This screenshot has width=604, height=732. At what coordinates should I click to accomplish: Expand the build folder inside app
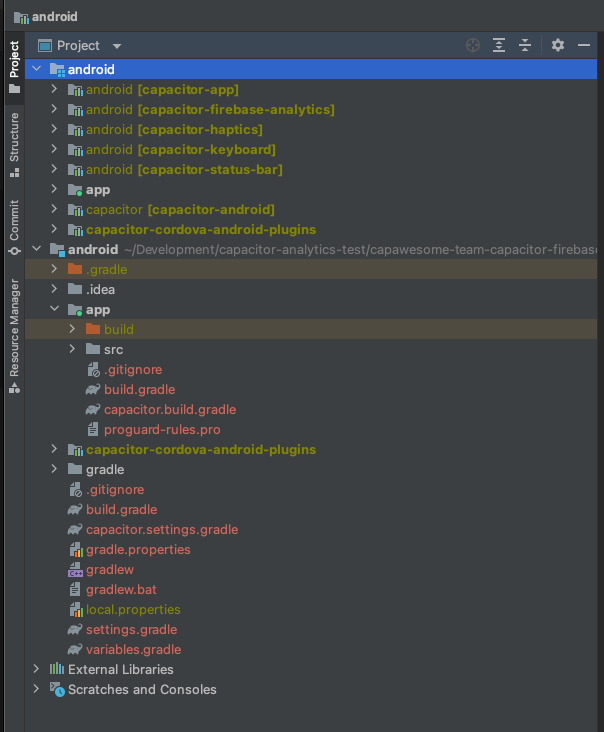72,329
